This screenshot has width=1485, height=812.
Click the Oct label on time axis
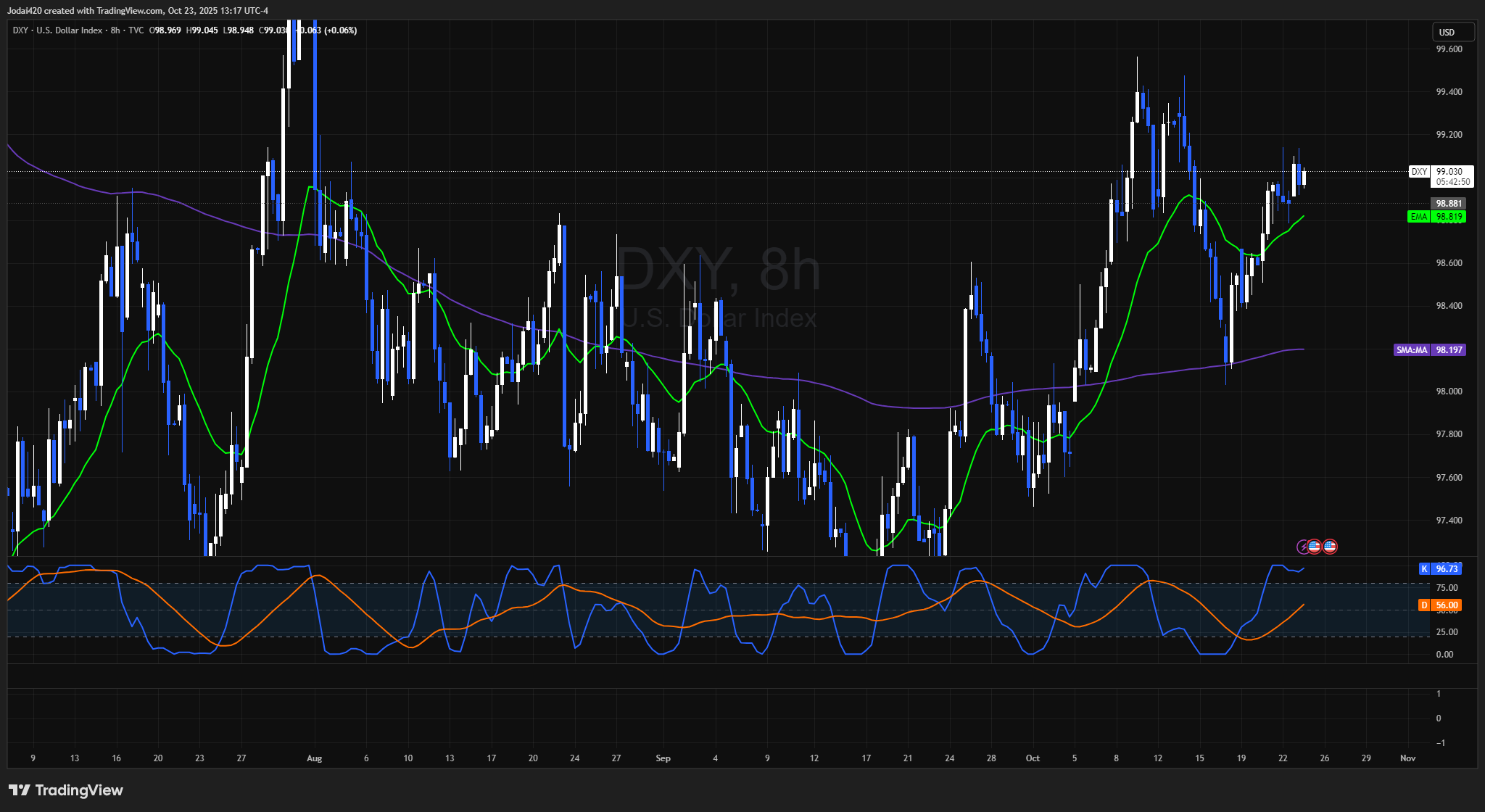[x=1033, y=758]
